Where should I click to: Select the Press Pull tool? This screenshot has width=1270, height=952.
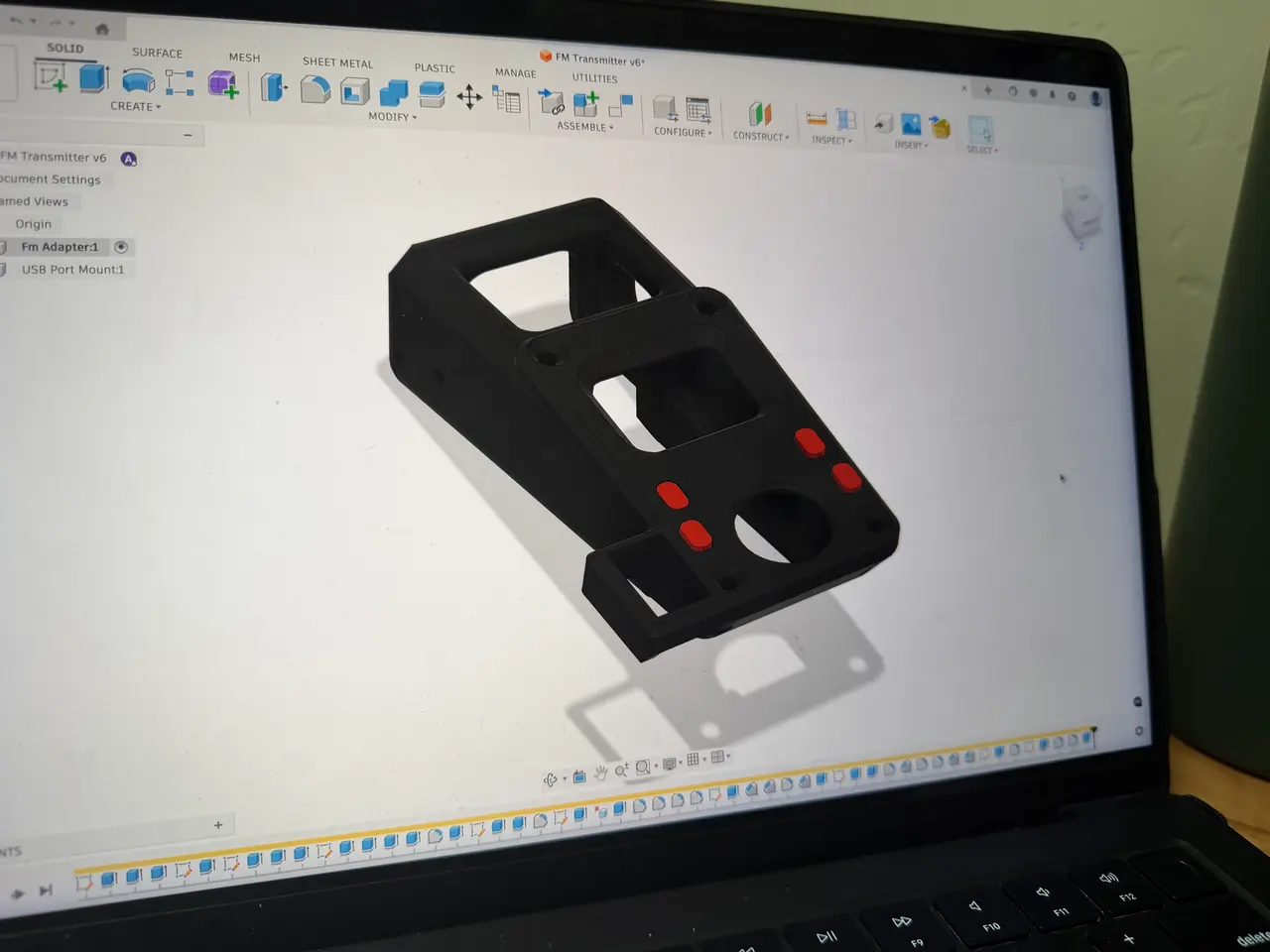[273, 87]
